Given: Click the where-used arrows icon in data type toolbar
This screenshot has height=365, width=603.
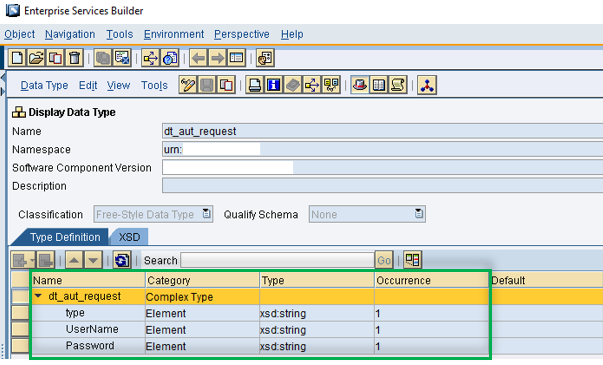Looking at the screenshot, I should coord(311,85).
